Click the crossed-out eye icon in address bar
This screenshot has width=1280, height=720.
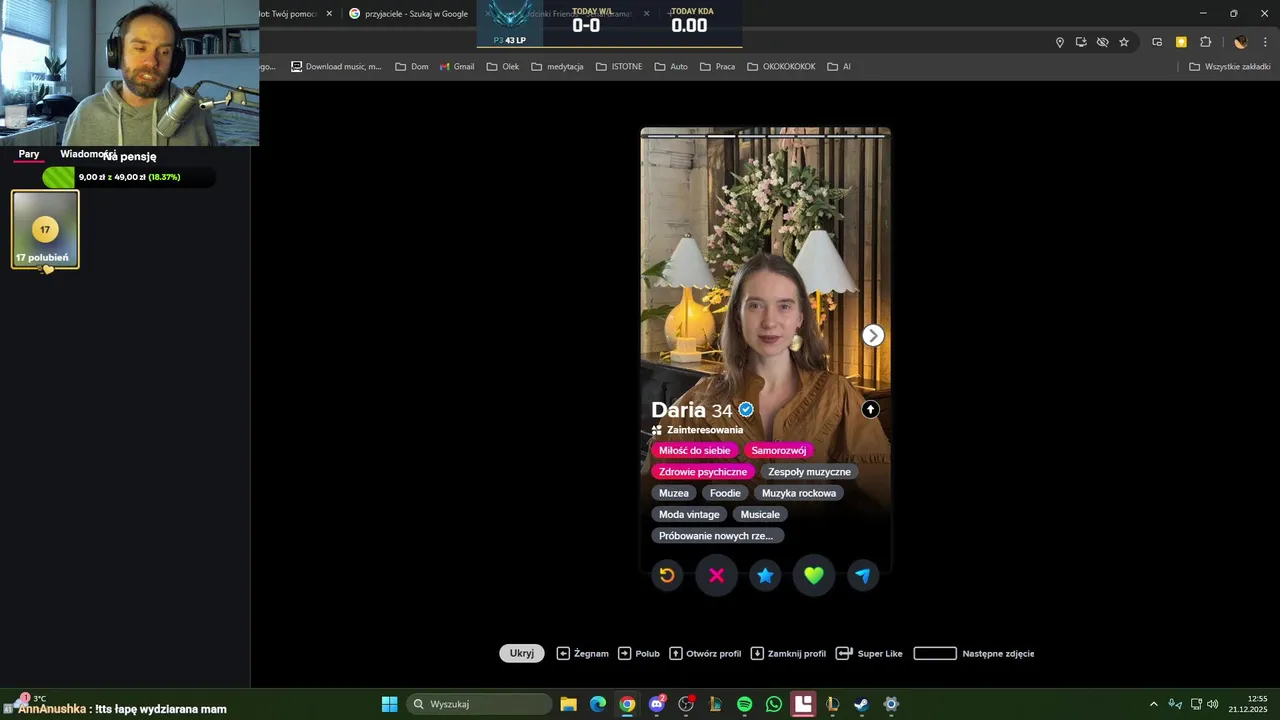pyautogui.click(x=1102, y=42)
